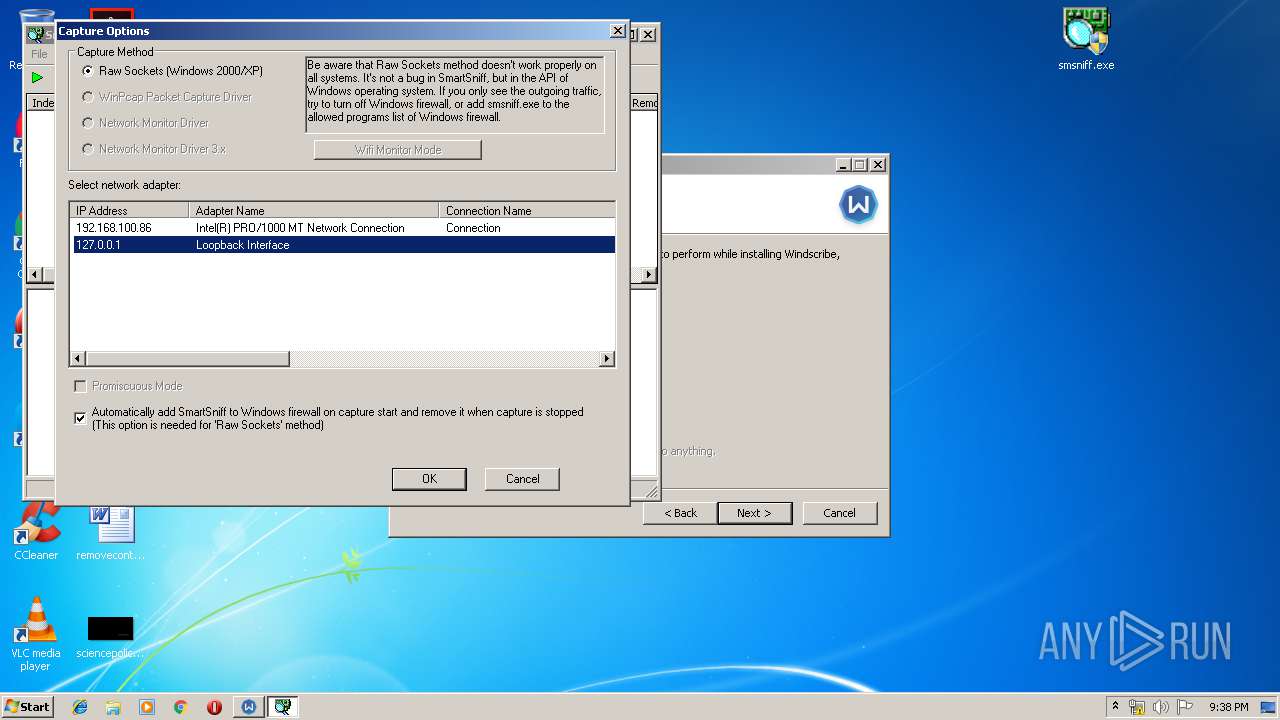Close the Capture Options dialog
Image resolution: width=1280 pixels, height=720 pixels.
click(617, 31)
